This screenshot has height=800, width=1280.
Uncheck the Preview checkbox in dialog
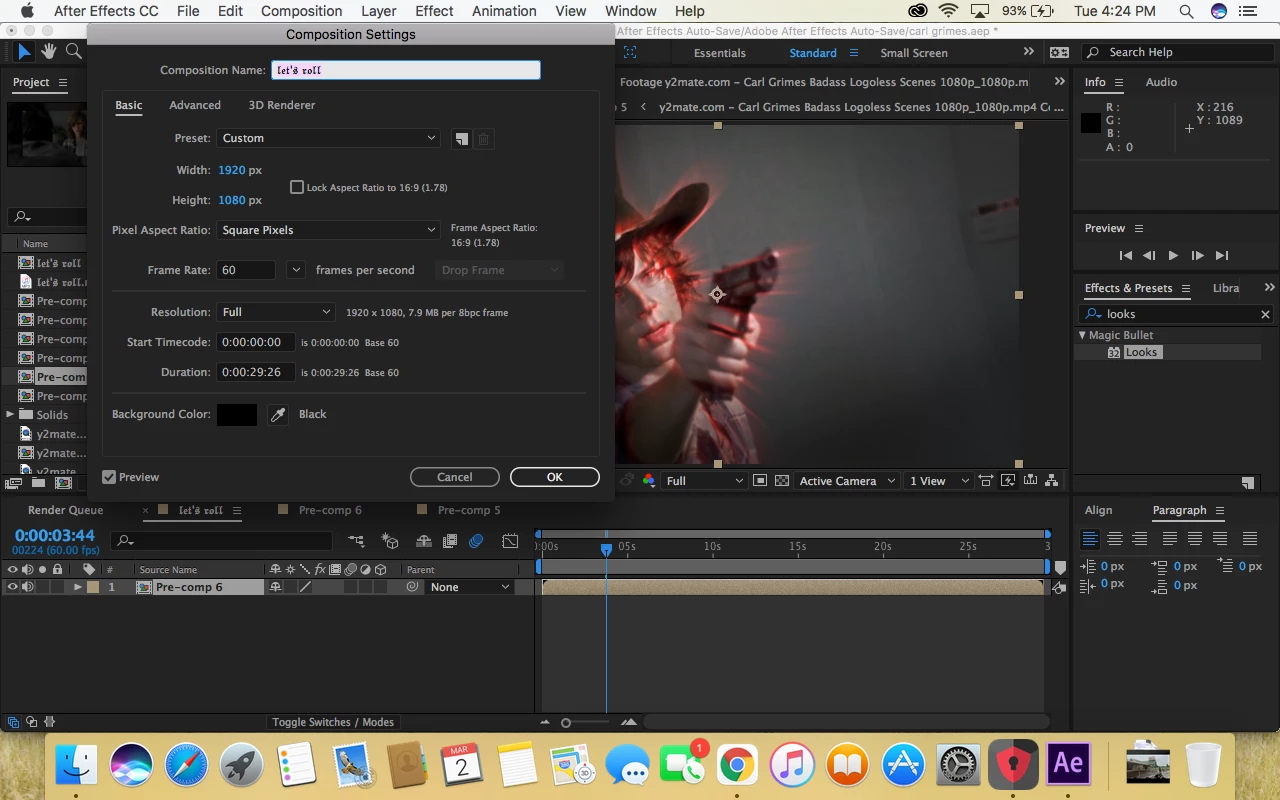(x=109, y=477)
